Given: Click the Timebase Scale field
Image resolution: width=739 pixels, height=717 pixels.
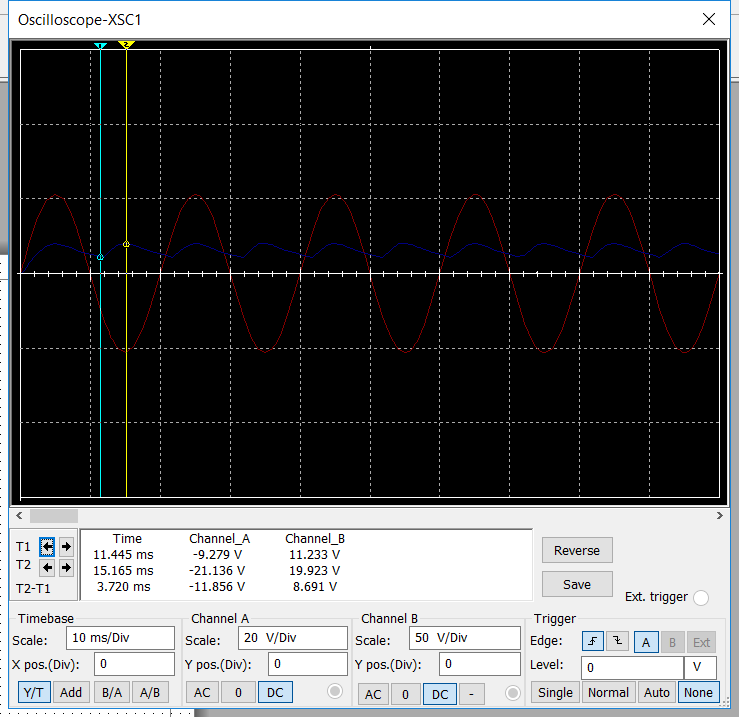Looking at the screenshot, I should [120, 639].
